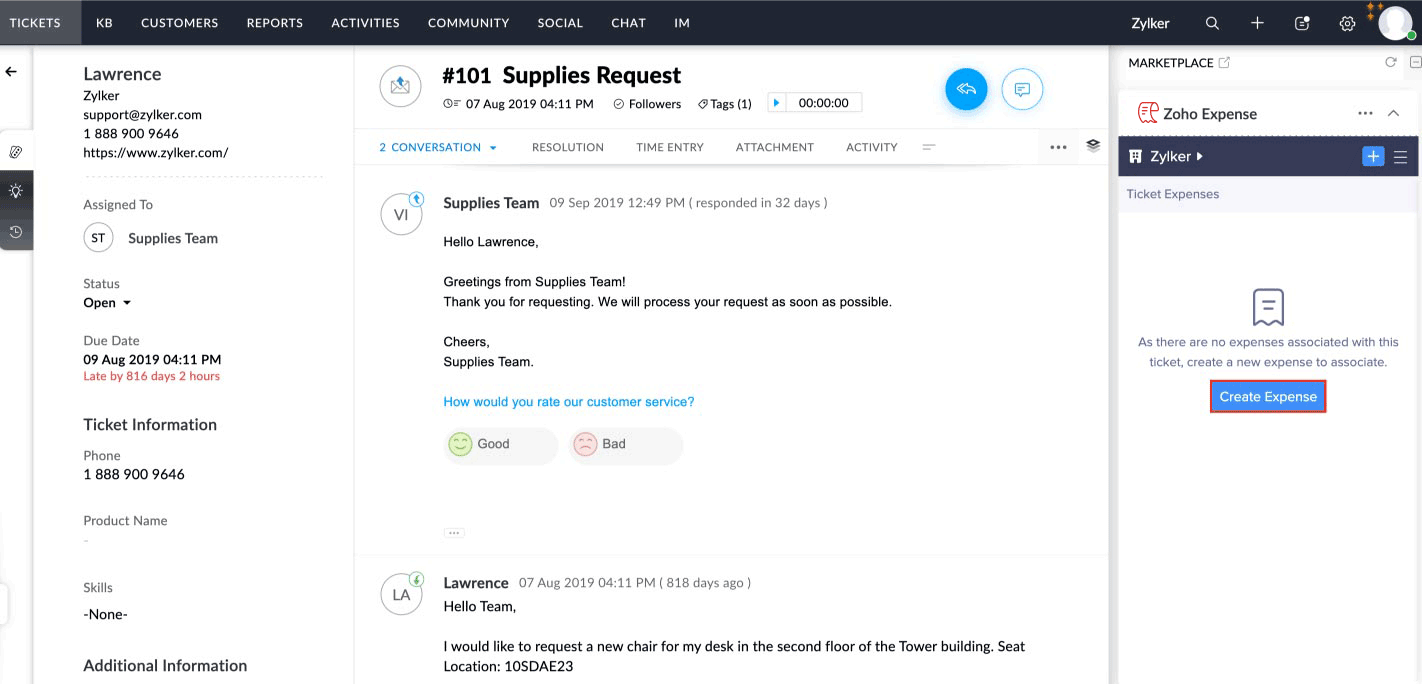Image resolution: width=1422 pixels, height=684 pixels.
Task: Expand the Conversation filter dropdown arrow
Action: [492, 147]
